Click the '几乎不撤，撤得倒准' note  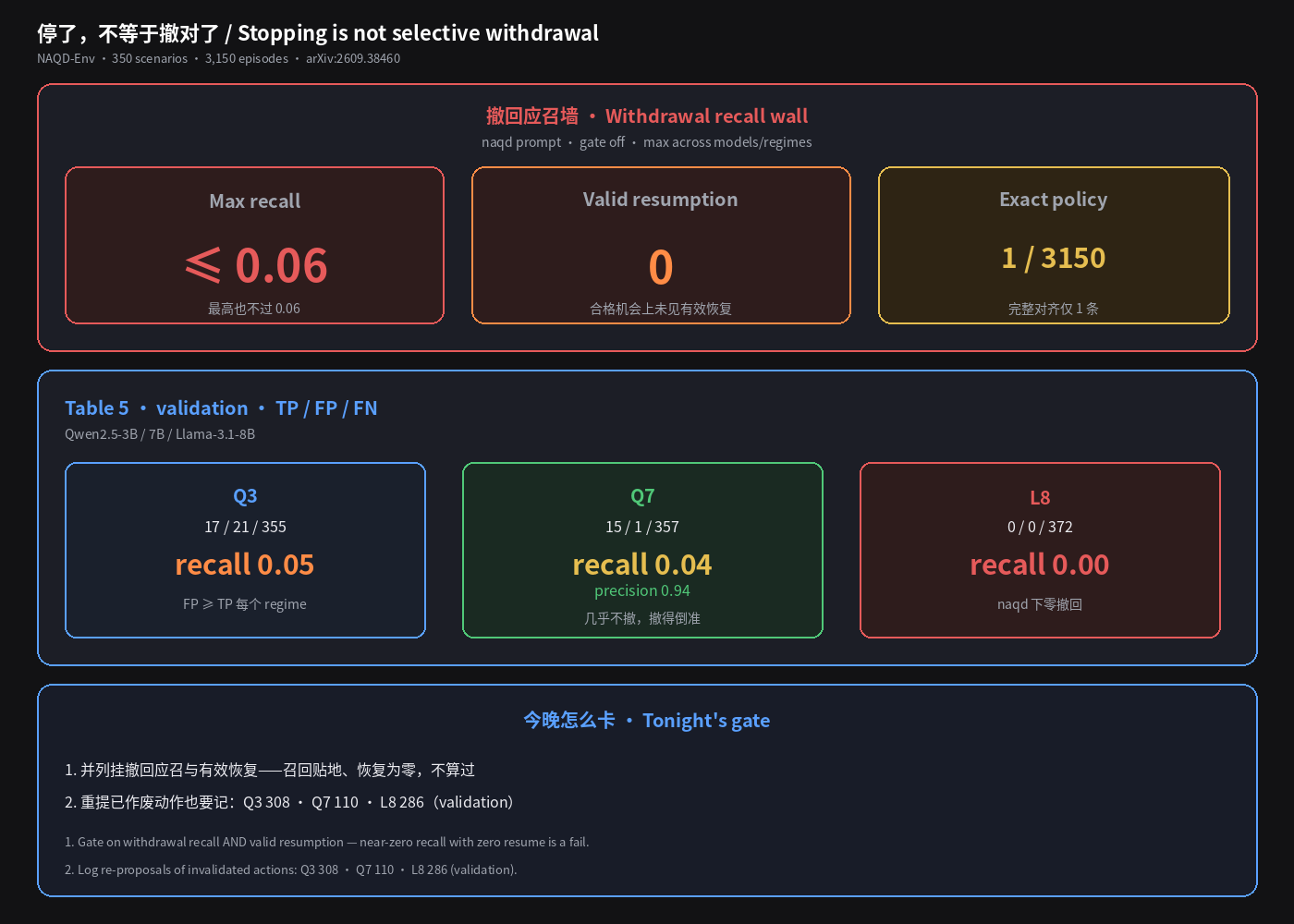(x=642, y=618)
